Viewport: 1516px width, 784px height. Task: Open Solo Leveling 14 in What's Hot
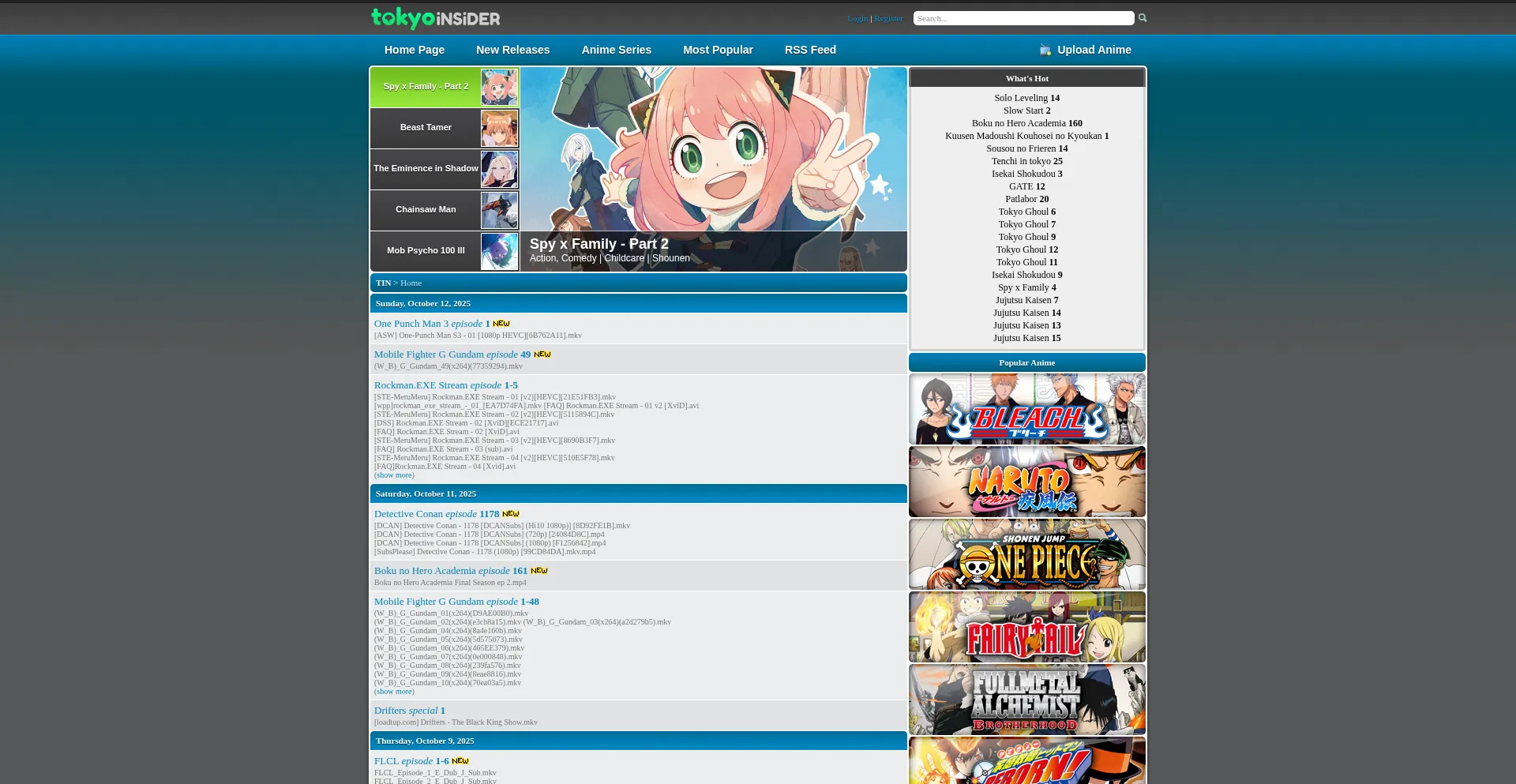point(1026,98)
